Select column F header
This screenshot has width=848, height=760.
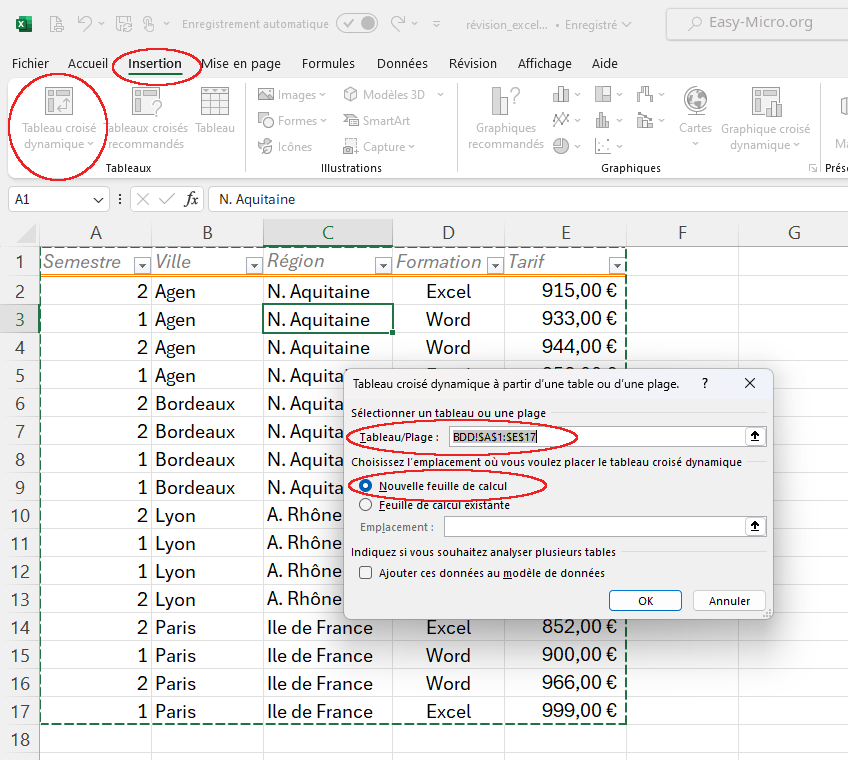pyautogui.click(x=682, y=233)
